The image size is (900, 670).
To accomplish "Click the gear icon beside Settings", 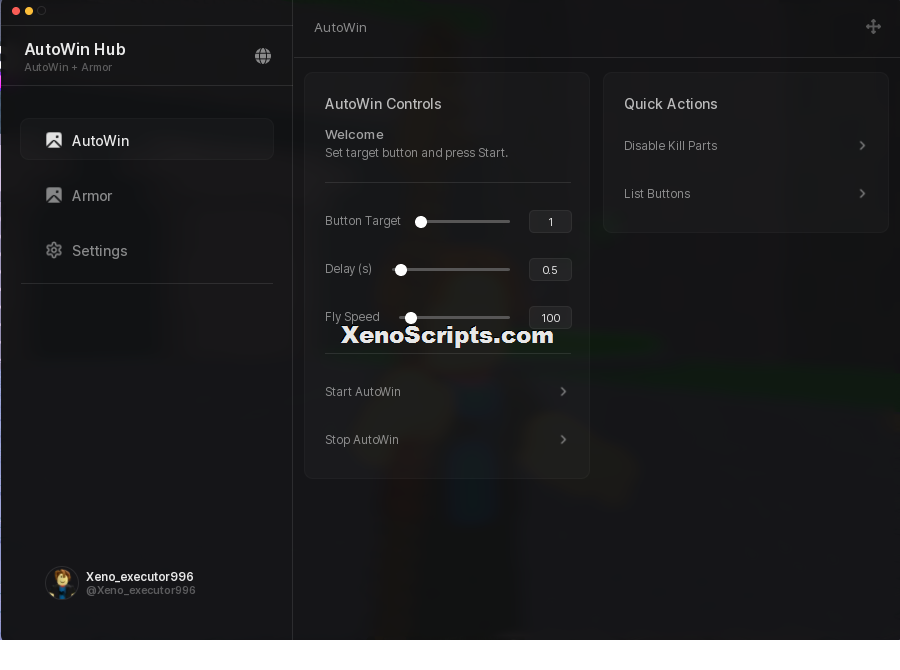I will coord(54,250).
